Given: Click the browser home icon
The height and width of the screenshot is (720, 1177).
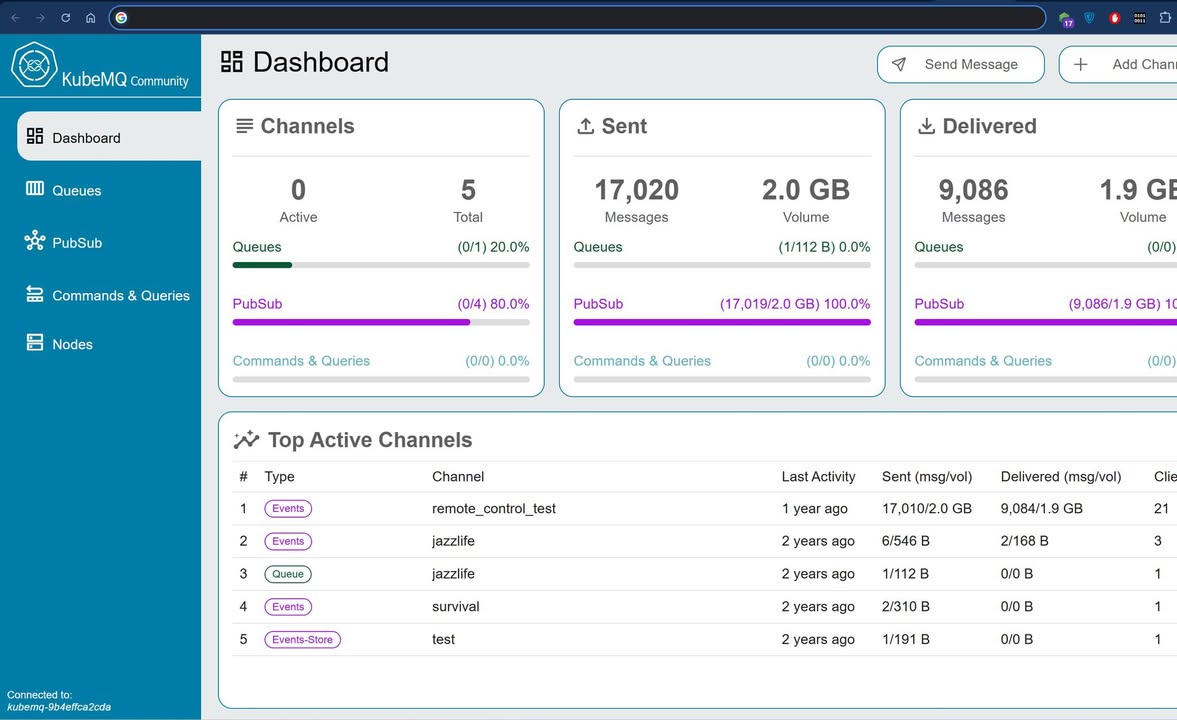Looking at the screenshot, I should [x=91, y=18].
